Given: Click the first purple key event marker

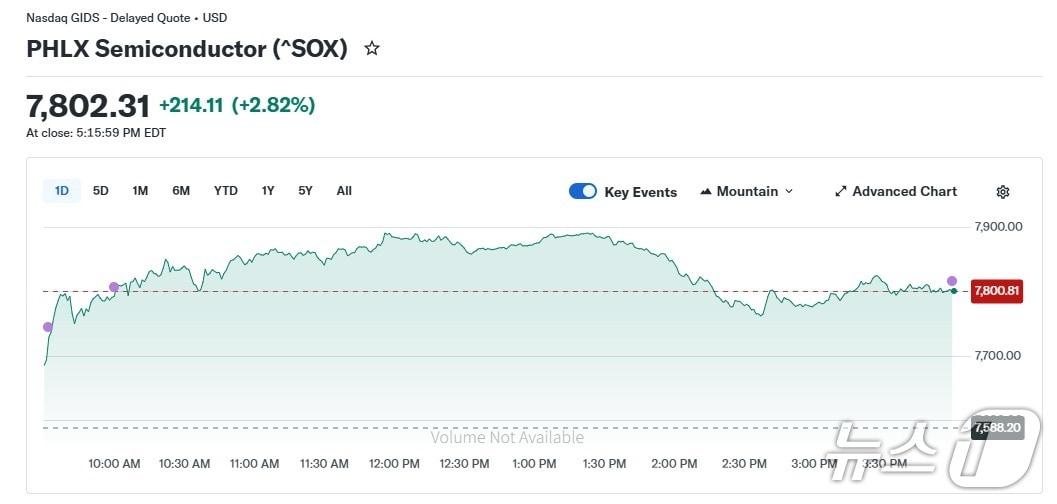Looking at the screenshot, I should coord(47,327).
